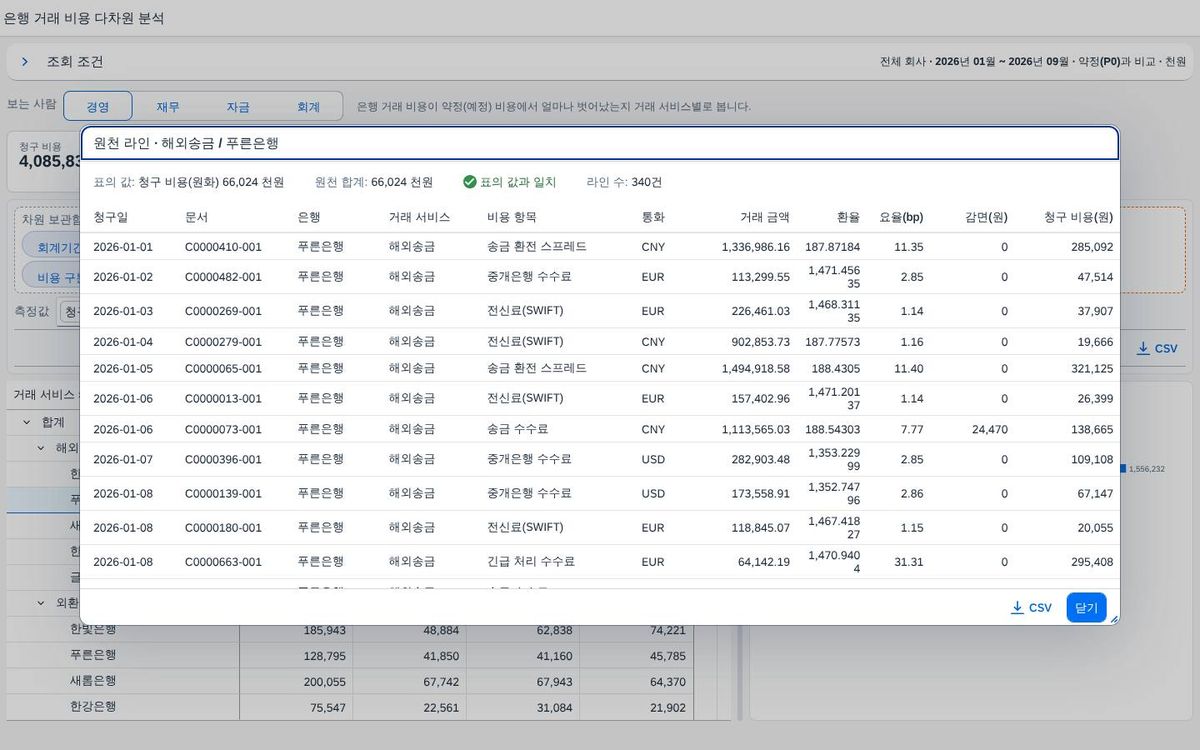Select document C0000410-001 cell
1200x750 pixels.
(x=223, y=247)
